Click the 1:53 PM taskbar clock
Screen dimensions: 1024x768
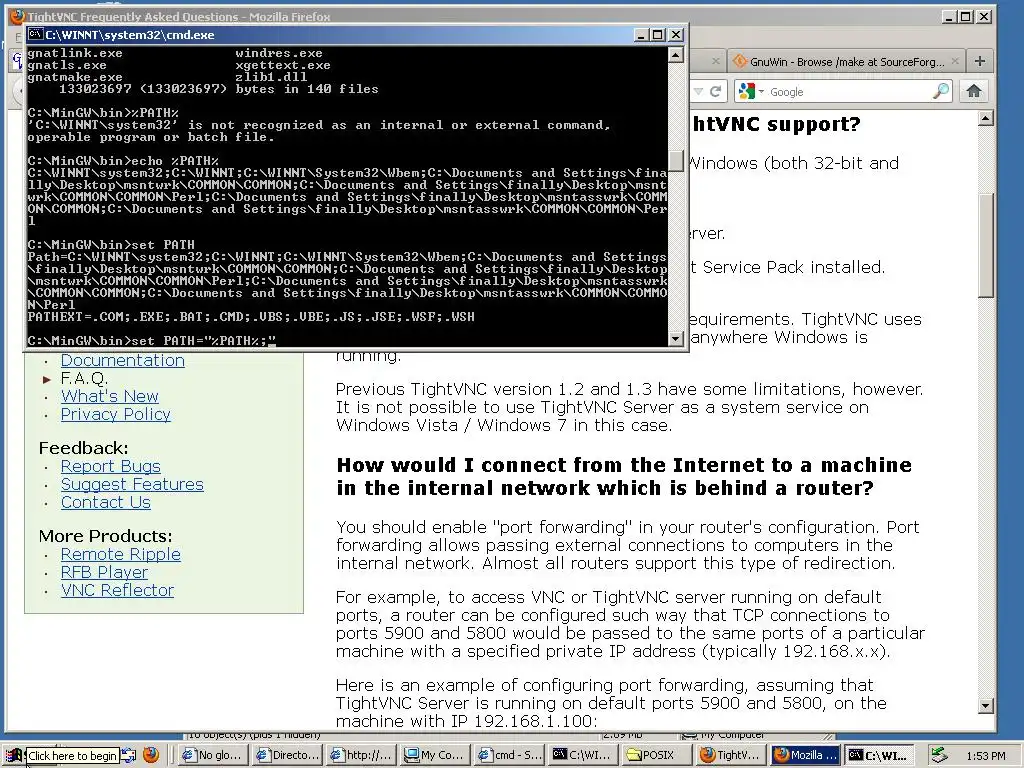[x=986, y=756]
